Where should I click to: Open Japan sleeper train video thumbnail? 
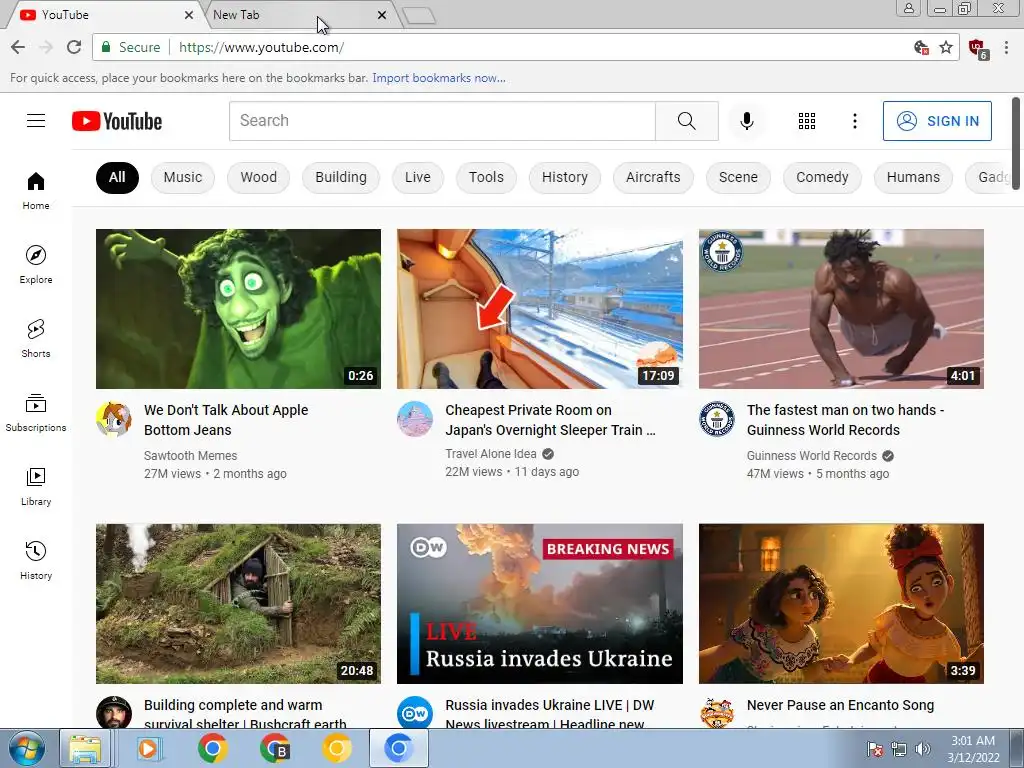(x=539, y=309)
